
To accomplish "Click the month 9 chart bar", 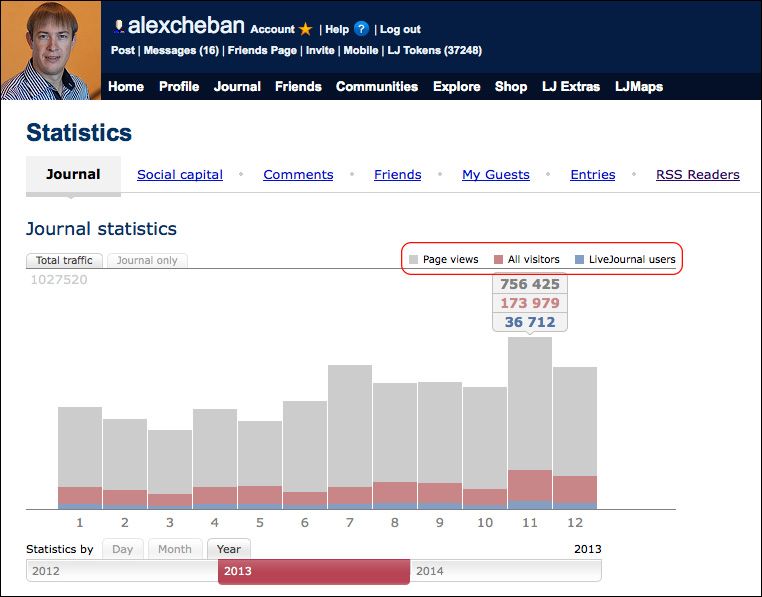I will (440, 445).
